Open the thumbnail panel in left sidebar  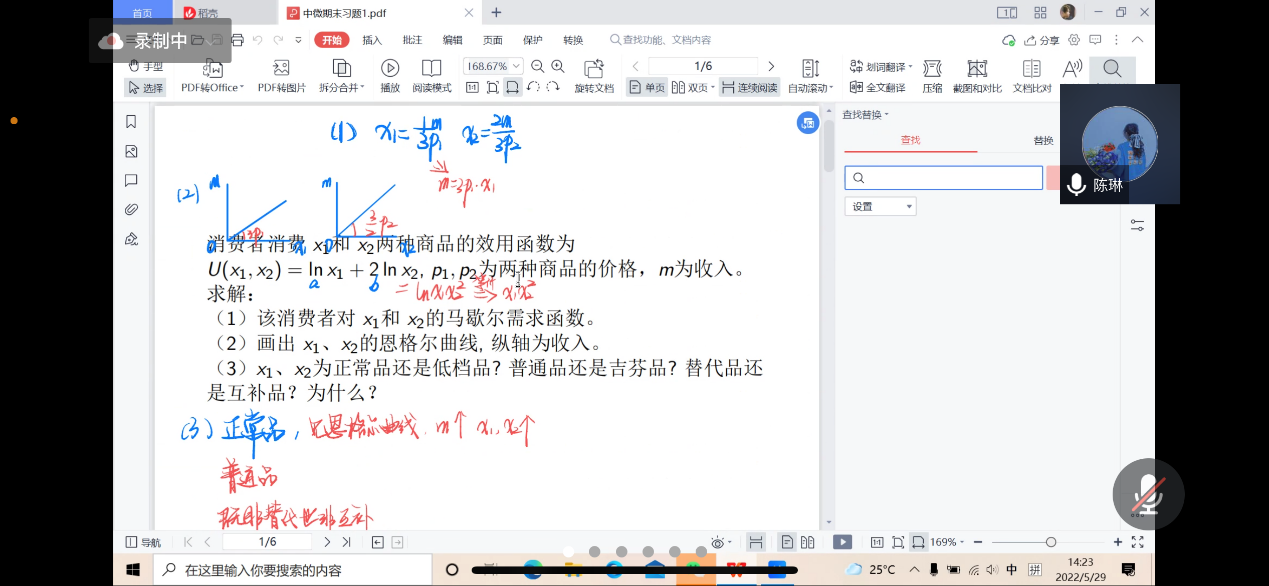coord(131,152)
